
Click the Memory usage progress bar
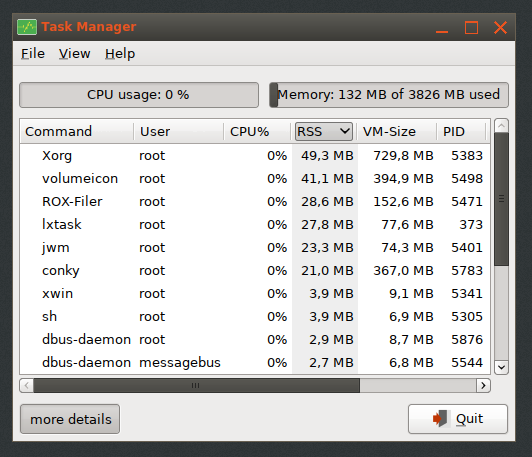pos(389,95)
